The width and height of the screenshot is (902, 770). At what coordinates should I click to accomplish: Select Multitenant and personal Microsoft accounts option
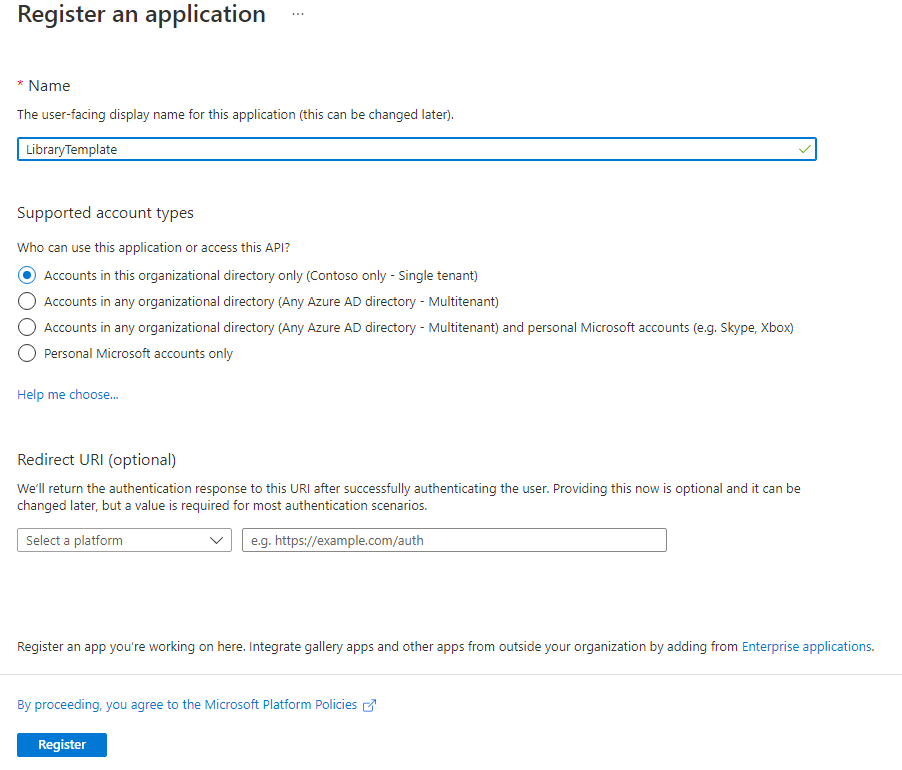coord(26,327)
